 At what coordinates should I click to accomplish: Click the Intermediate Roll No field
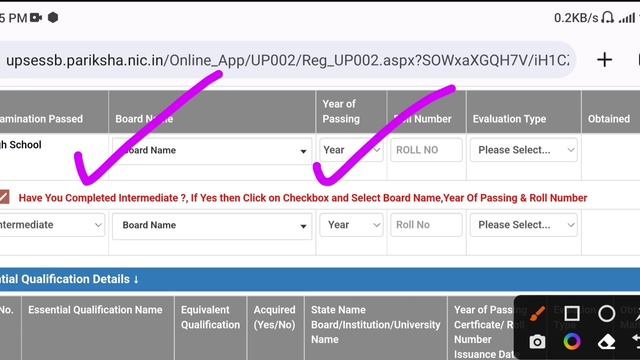click(x=426, y=224)
